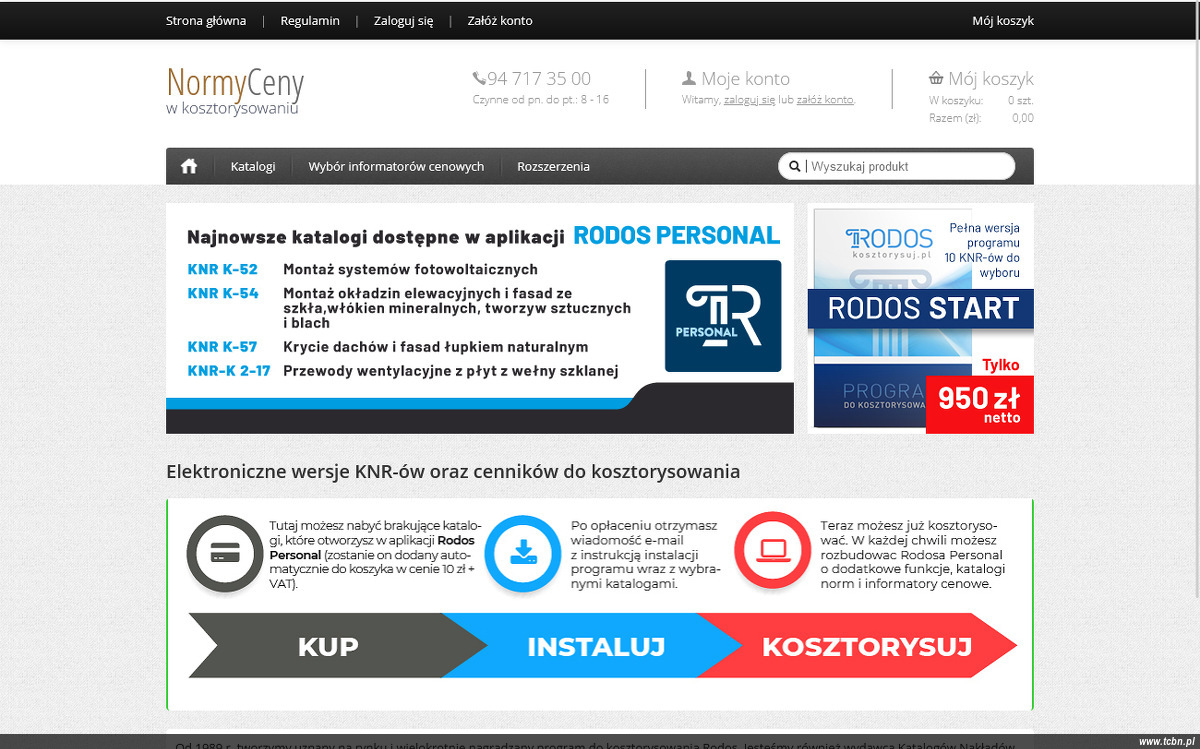Click 'Montaż systemów fotowoltaicznych' text
The height and width of the screenshot is (749, 1200).
(x=410, y=269)
